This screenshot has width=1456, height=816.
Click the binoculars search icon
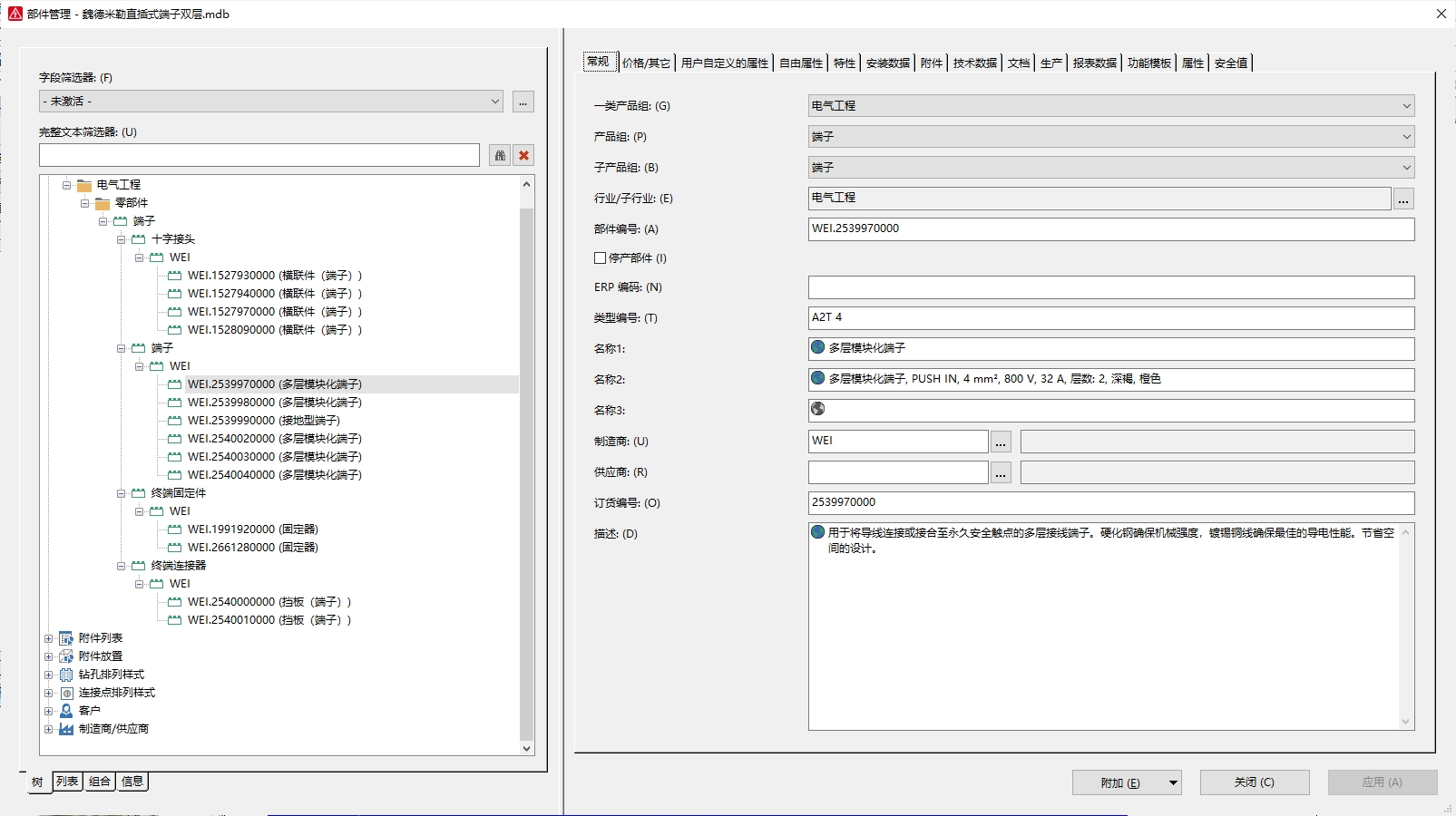(x=500, y=156)
